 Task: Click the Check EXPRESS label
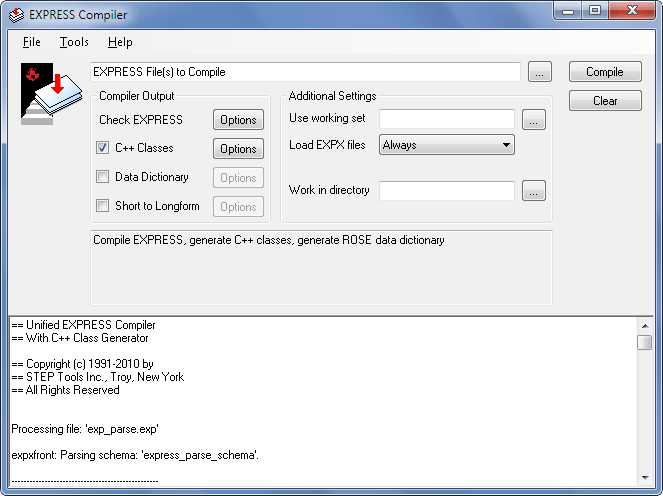[141, 120]
